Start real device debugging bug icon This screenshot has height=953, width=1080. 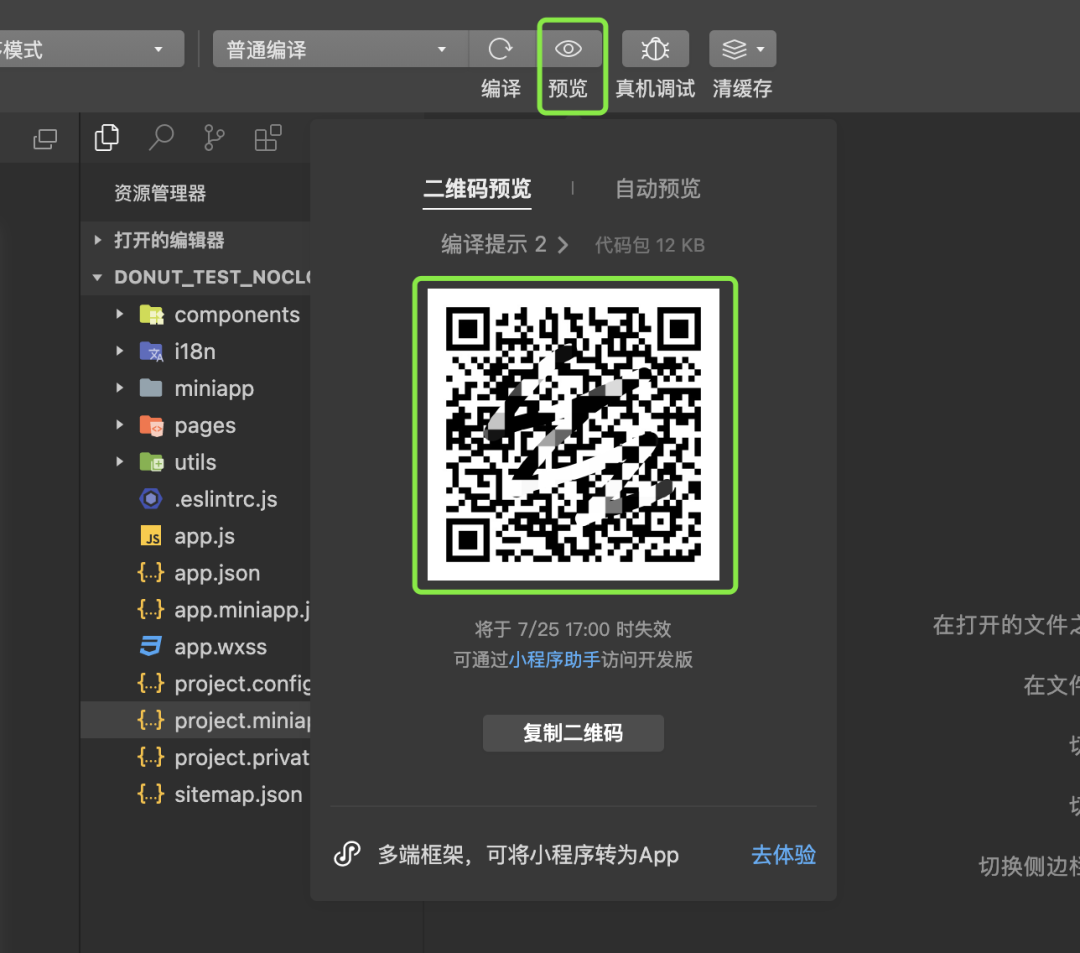pyautogui.click(x=655, y=49)
